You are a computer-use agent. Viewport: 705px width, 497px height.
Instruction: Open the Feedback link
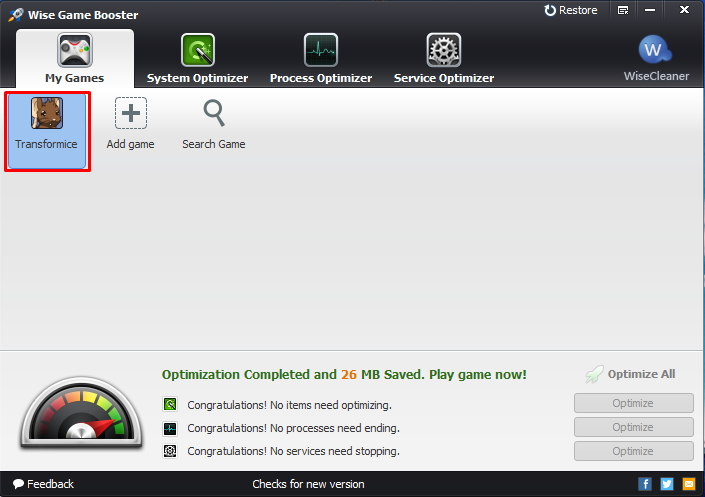(x=43, y=484)
